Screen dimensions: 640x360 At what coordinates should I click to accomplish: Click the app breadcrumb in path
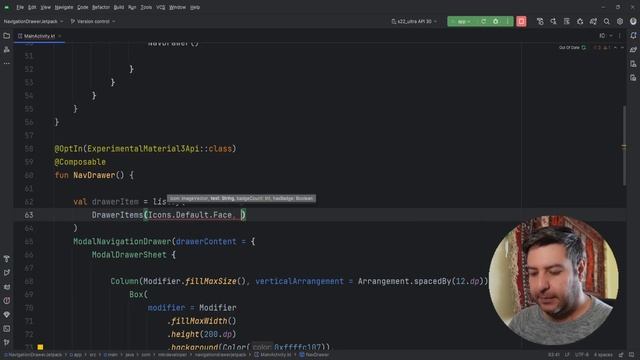pyautogui.click(x=76, y=355)
